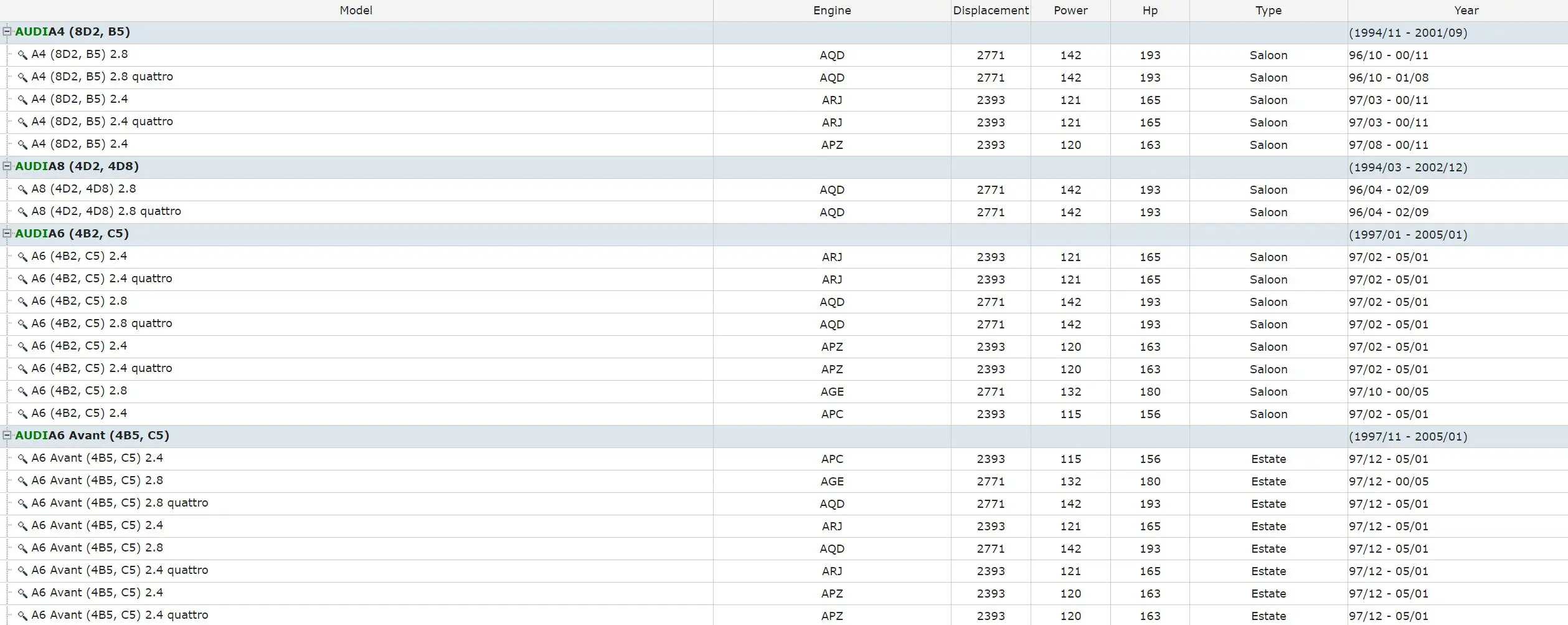
Task: Click Power value 115 in A6 Avant row
Action: point(1070,459)
